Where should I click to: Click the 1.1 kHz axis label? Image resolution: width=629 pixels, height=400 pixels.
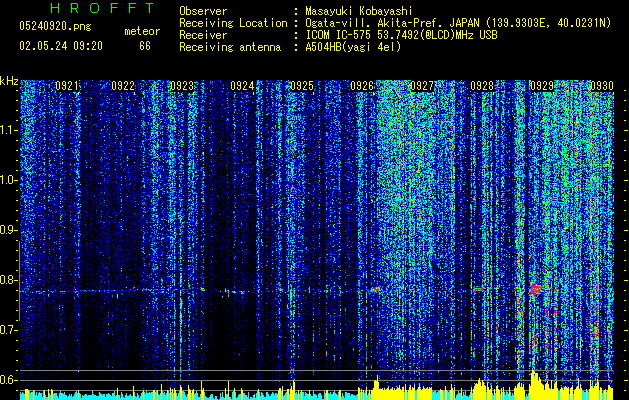coord(8,130)
